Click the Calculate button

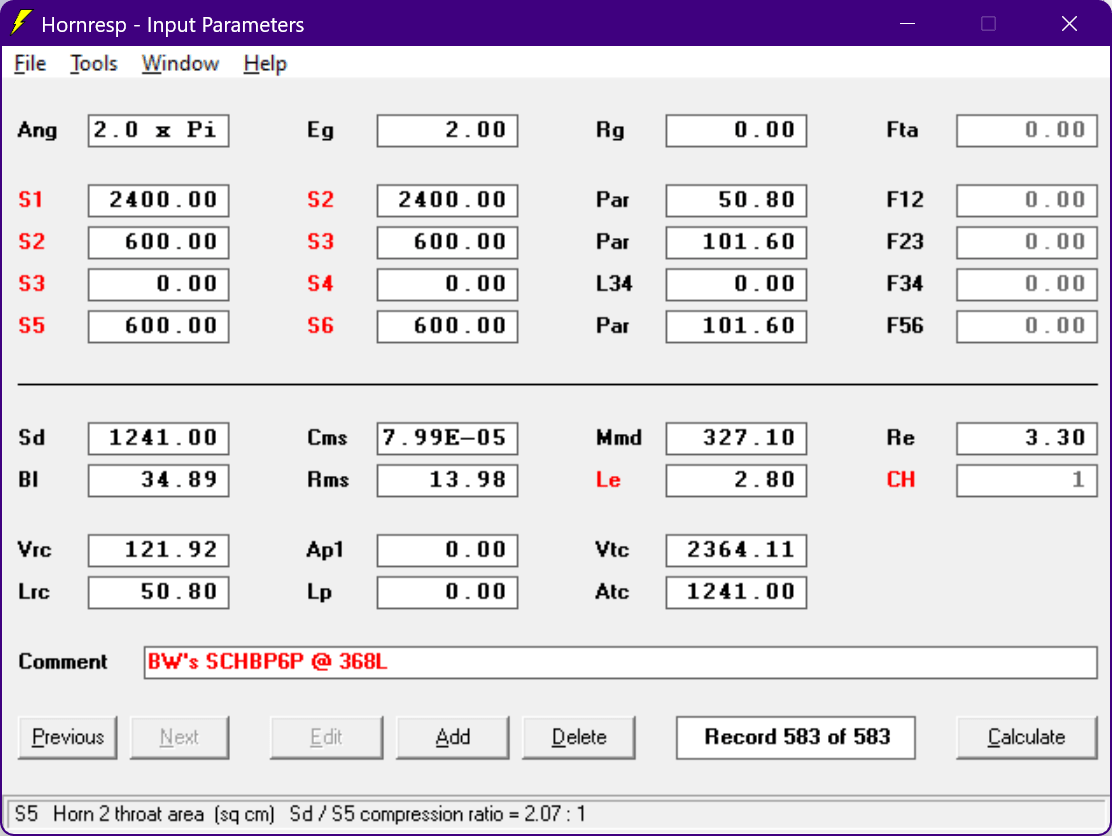[1026, 737]
